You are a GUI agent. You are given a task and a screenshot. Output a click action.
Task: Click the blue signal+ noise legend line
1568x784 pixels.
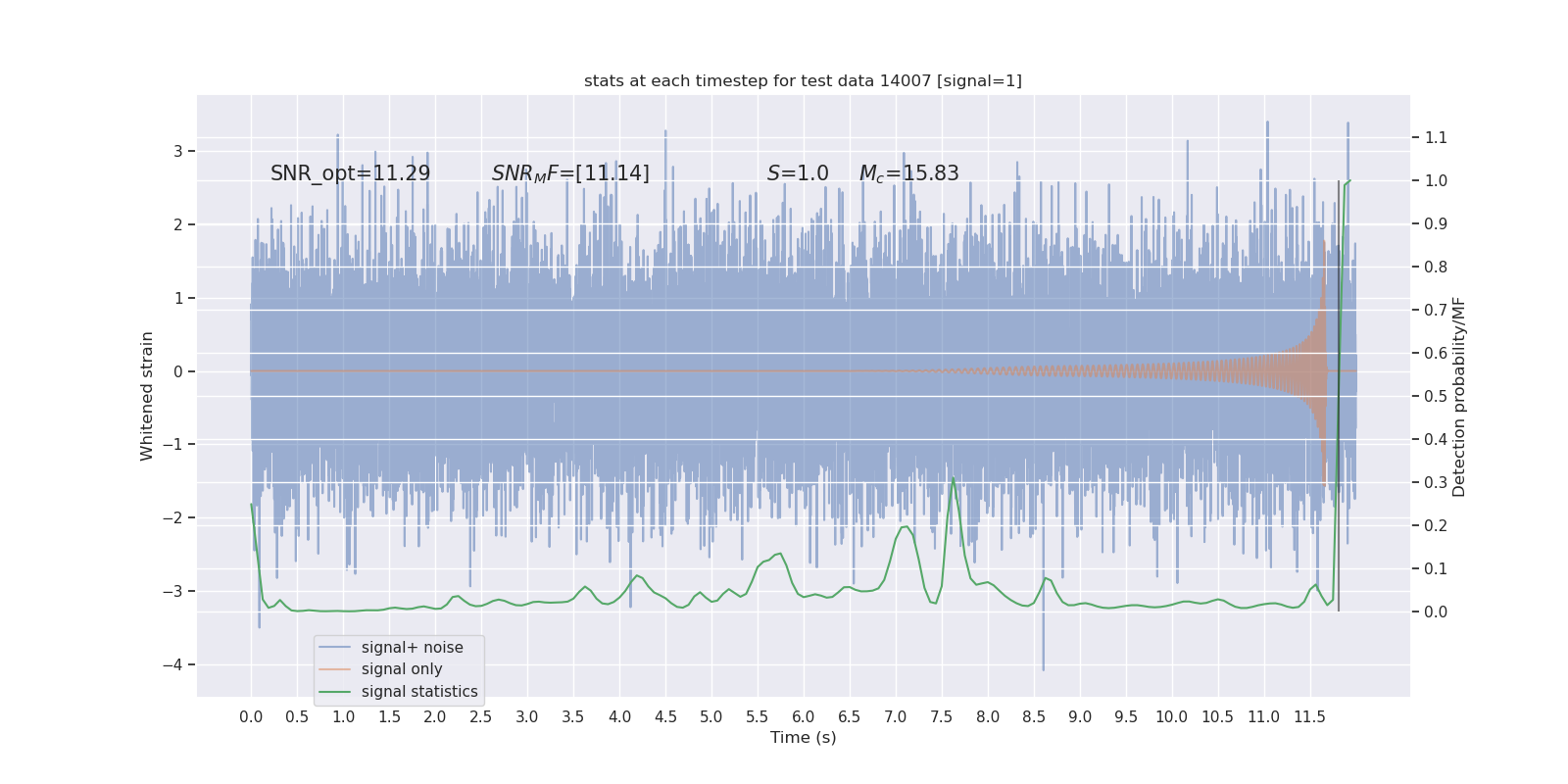point(334,648)
